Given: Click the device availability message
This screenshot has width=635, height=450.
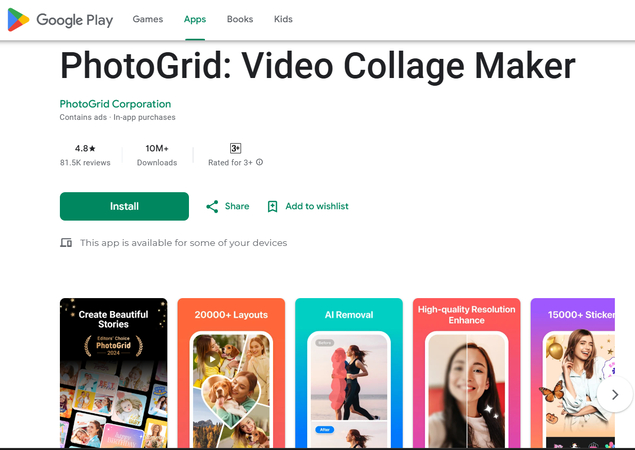Looking at the screenshot, I should pos(183,243).
